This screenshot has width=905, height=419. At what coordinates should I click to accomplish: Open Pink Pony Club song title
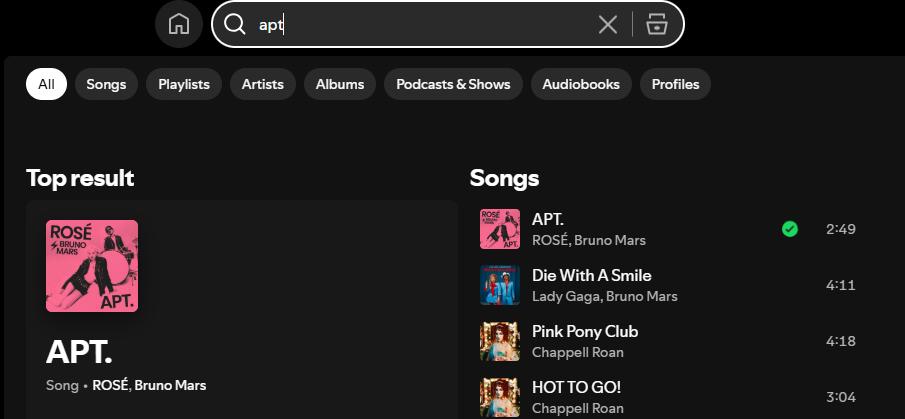click(585, 331)
